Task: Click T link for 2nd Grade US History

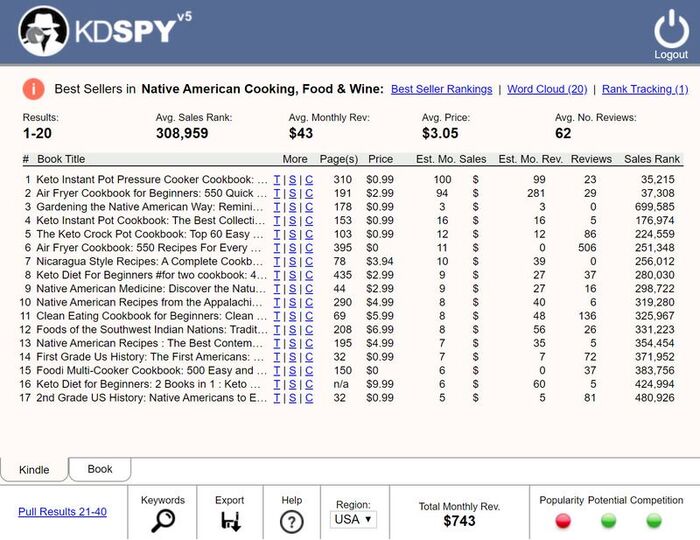Action: 277,398
